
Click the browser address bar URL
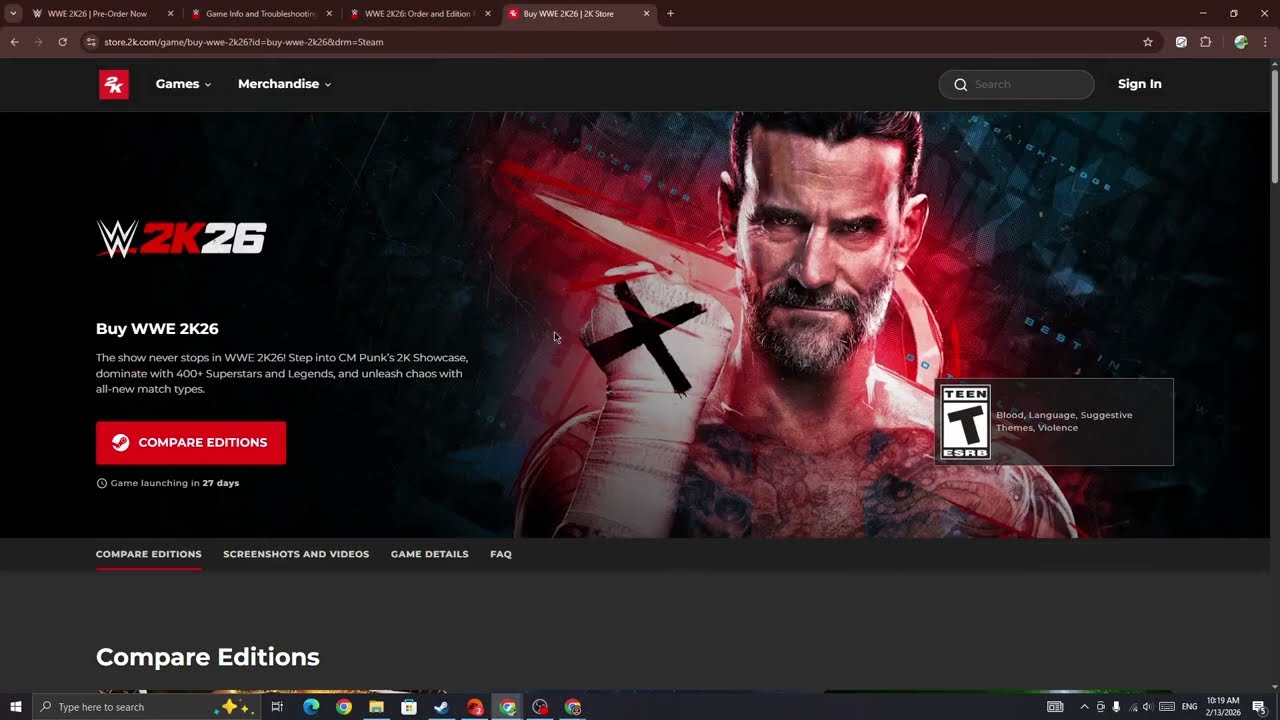click(x=244, y=42)
